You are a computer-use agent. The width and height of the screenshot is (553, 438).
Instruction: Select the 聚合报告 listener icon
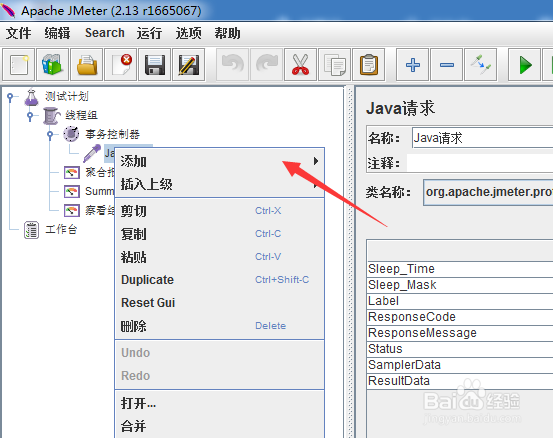[72, 172]
